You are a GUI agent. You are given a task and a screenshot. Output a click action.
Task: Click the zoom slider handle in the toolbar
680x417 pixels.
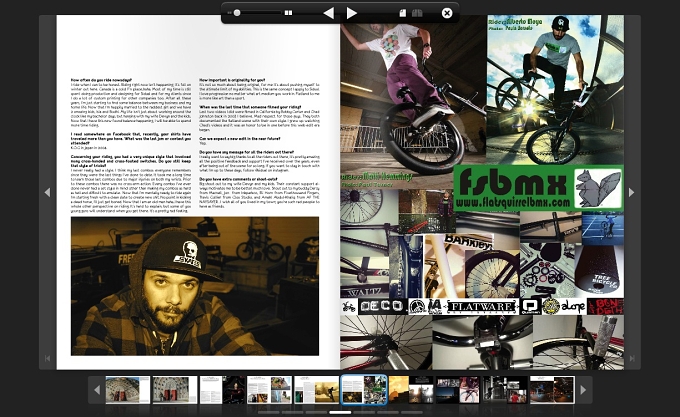[x=237, y=13]
